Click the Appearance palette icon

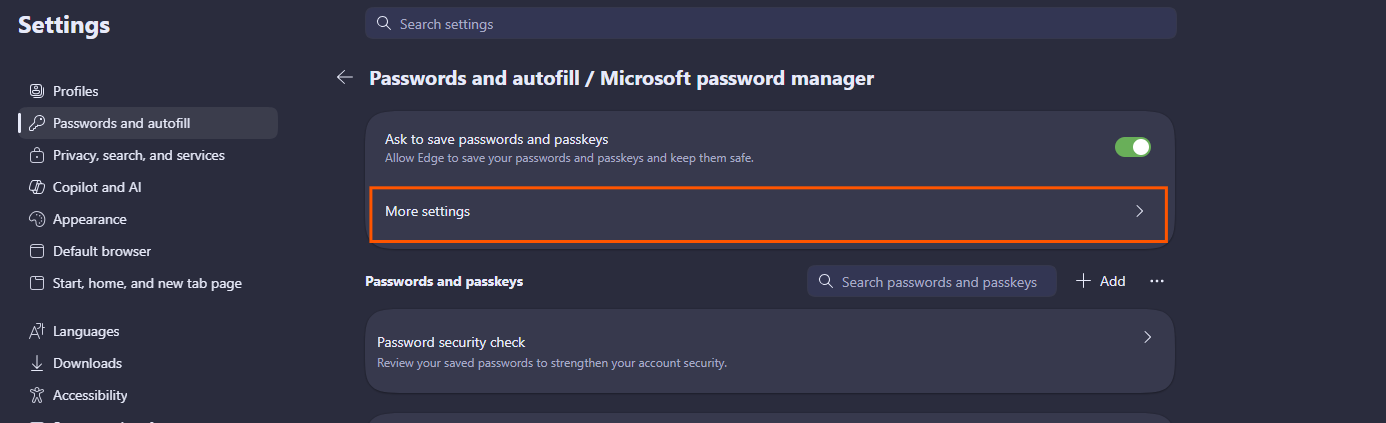37,219
